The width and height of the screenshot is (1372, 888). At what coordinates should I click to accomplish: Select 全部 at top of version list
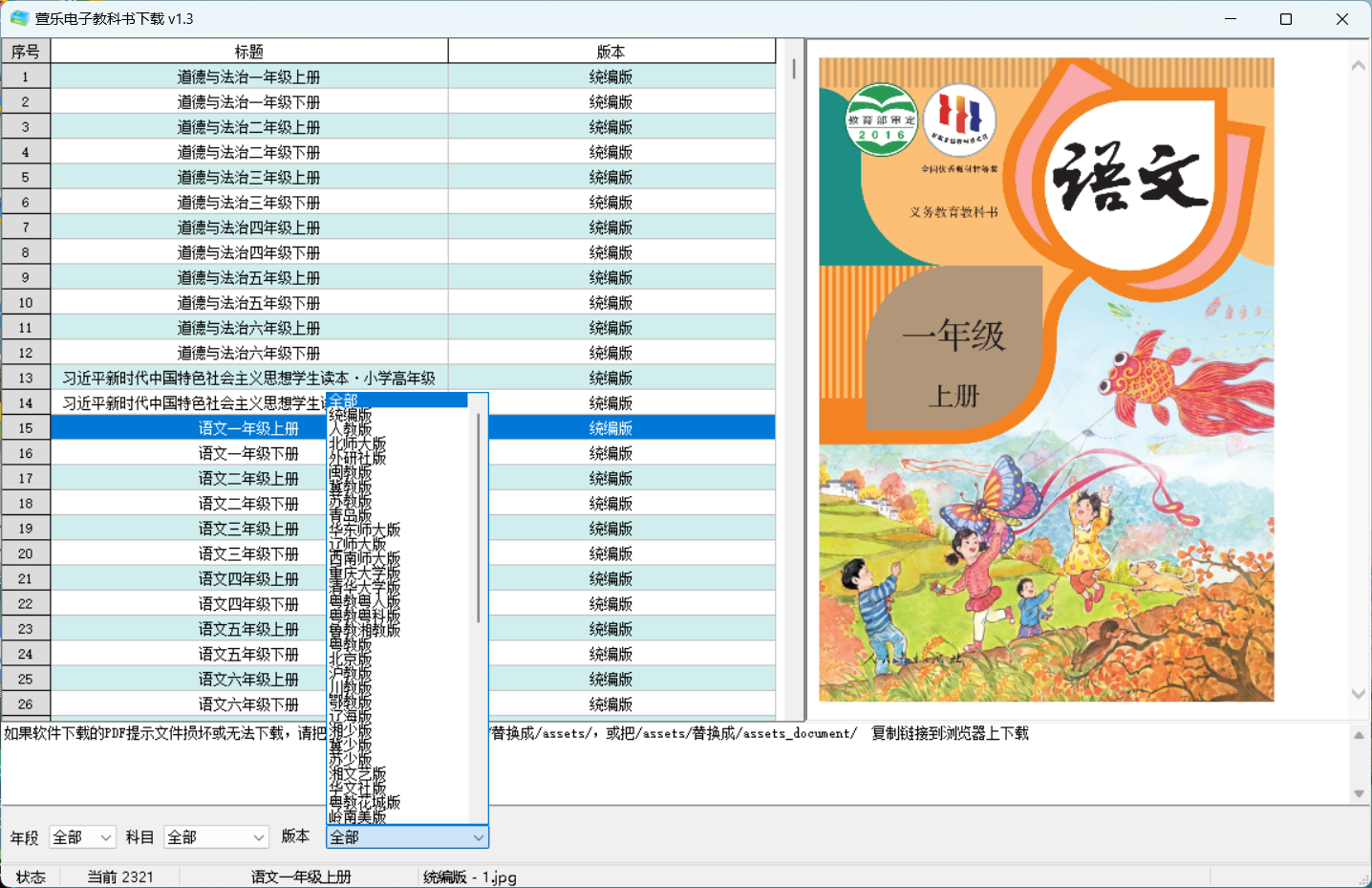click(x=397, y=401)
